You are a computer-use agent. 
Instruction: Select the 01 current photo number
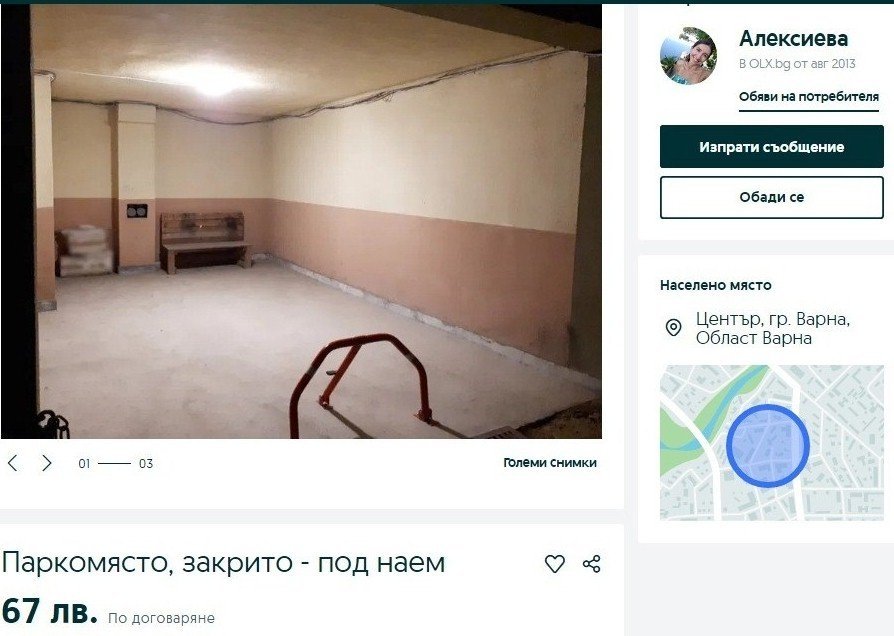click(x=84, y=464)
